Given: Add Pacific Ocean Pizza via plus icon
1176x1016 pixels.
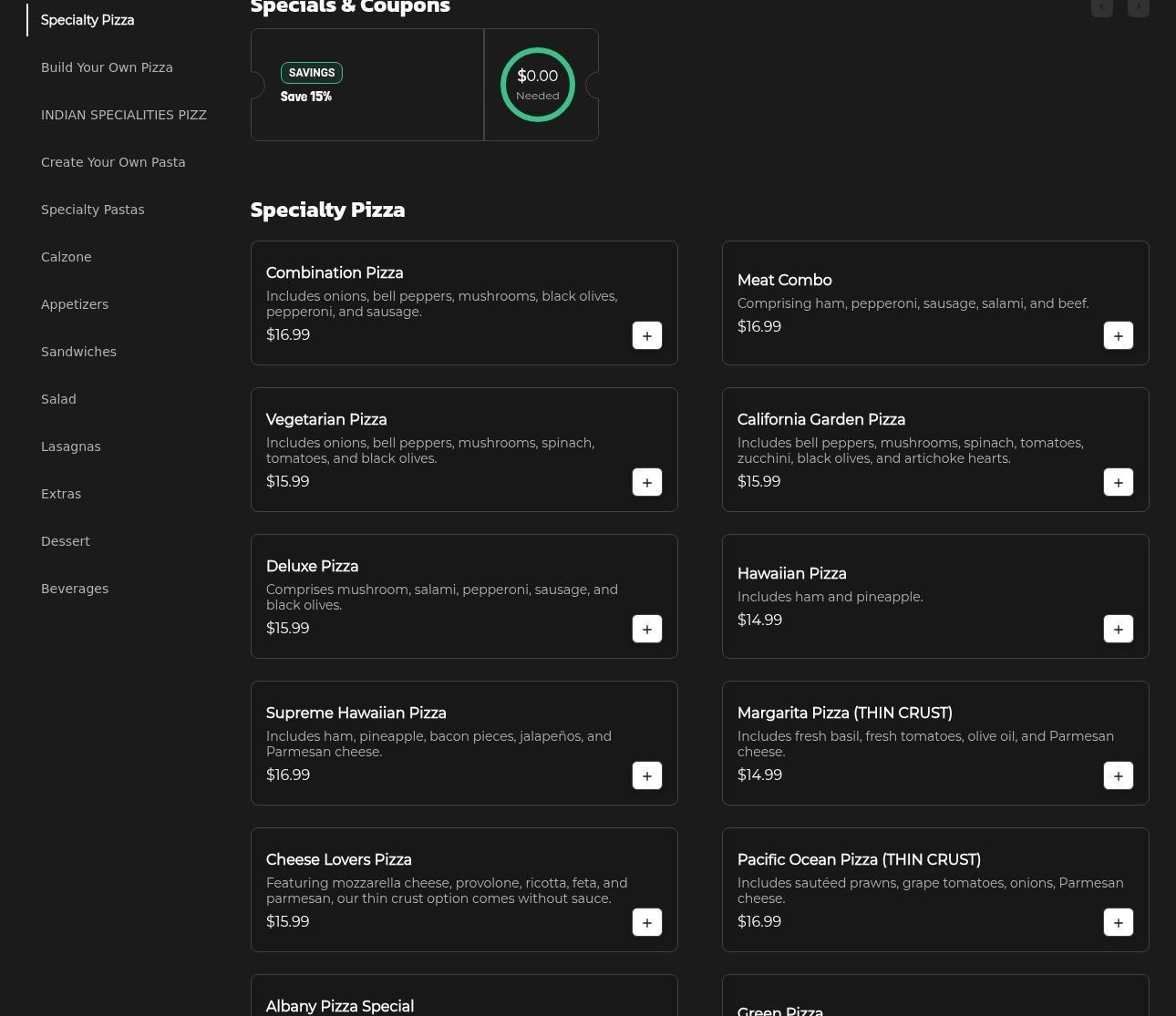Looking at the screenshot, I should [x=1119, y=922].
